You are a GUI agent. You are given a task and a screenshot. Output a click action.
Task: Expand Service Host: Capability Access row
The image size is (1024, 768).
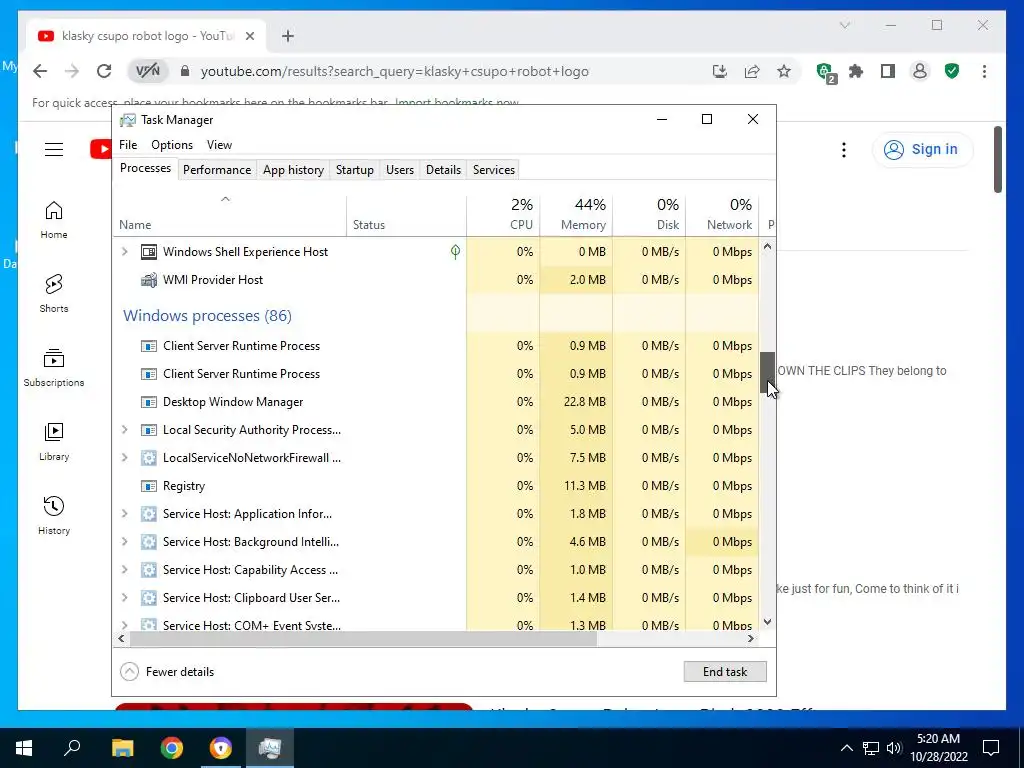pos(125,570)
